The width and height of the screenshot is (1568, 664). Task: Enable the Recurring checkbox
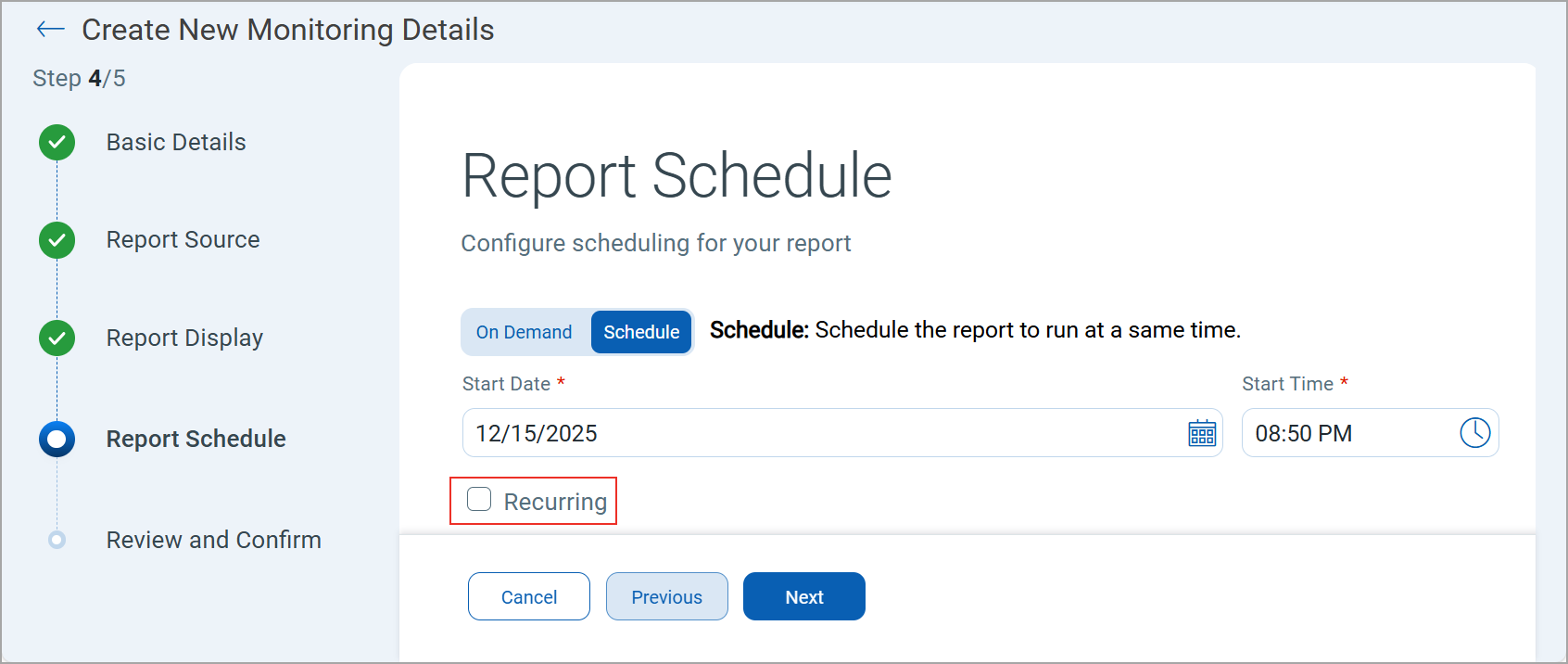(x=479, y=500)
